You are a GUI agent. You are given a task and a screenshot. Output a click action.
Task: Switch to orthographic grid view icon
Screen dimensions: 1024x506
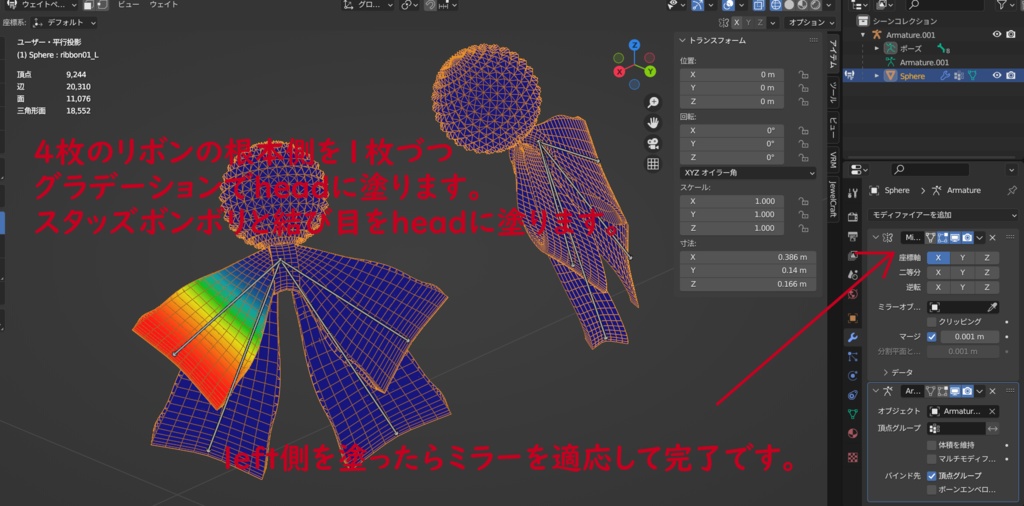652,164
